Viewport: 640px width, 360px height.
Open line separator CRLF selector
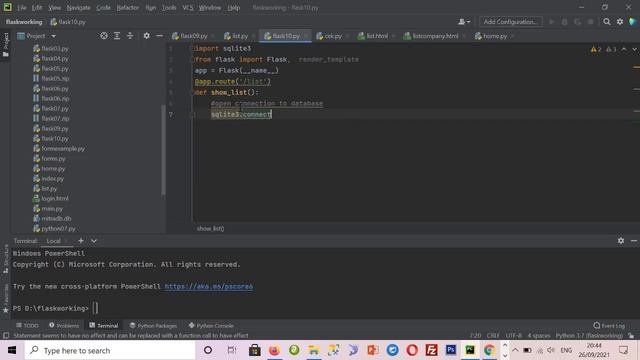coord(493,336)
